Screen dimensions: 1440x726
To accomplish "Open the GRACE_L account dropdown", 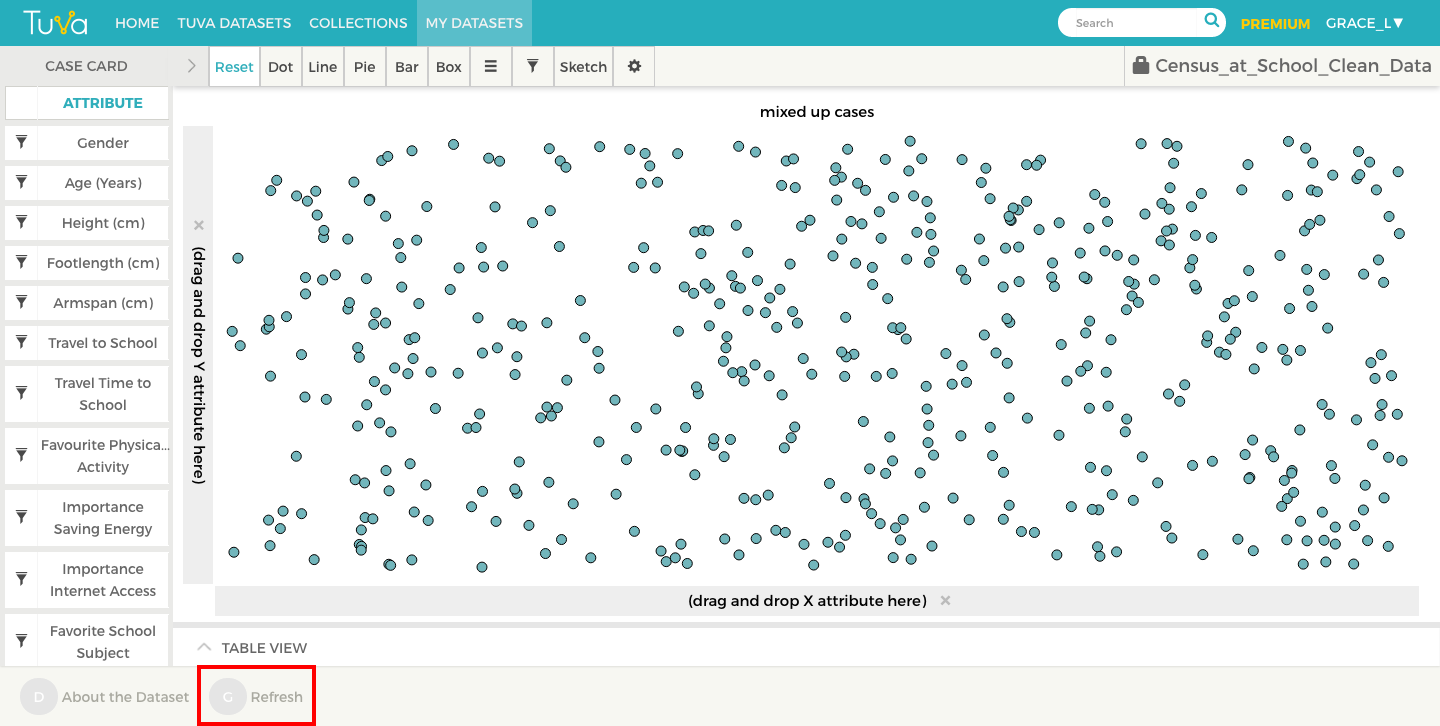I will (1364, 21).
